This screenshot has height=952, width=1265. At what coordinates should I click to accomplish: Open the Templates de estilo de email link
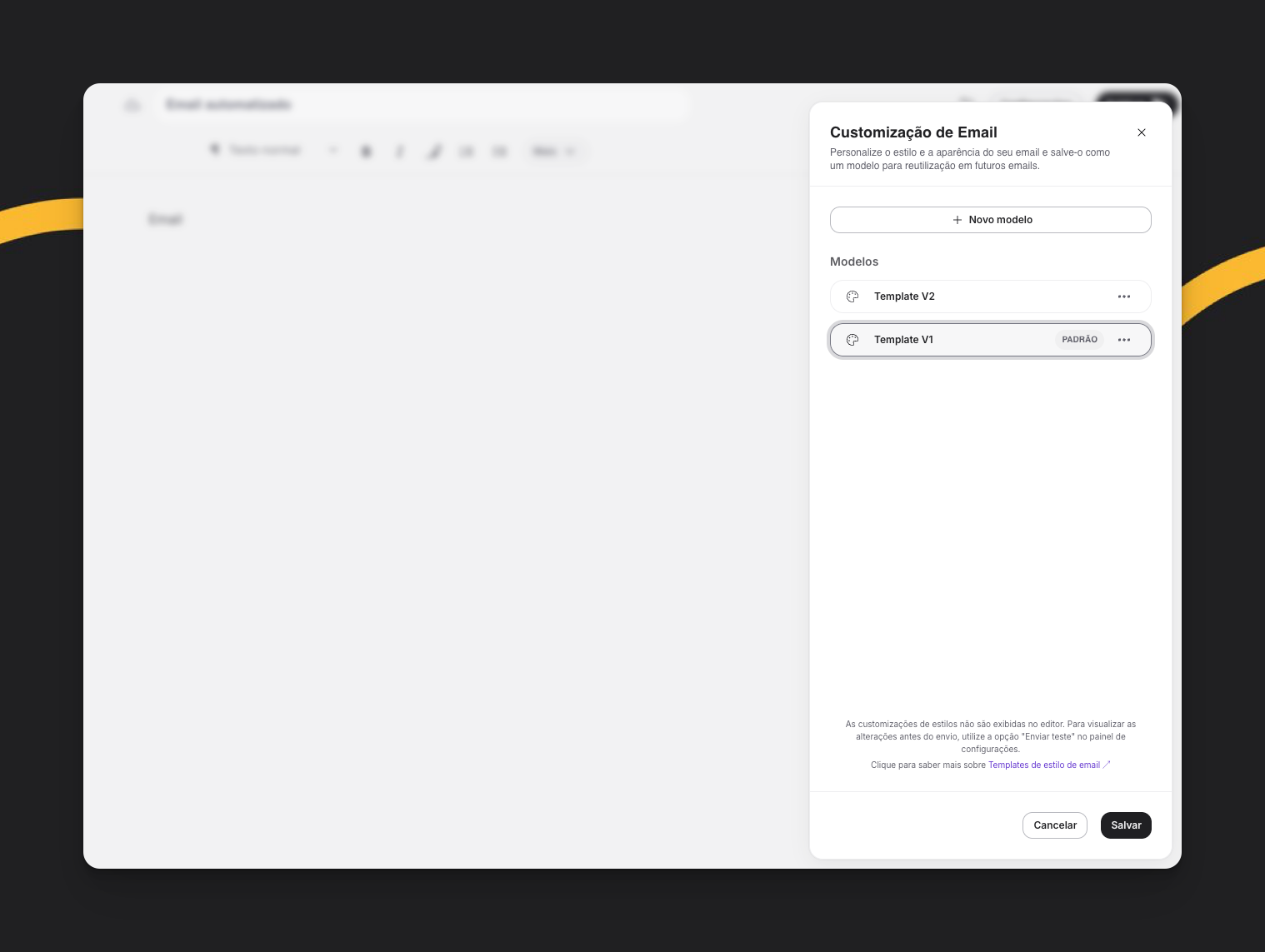1044,765
